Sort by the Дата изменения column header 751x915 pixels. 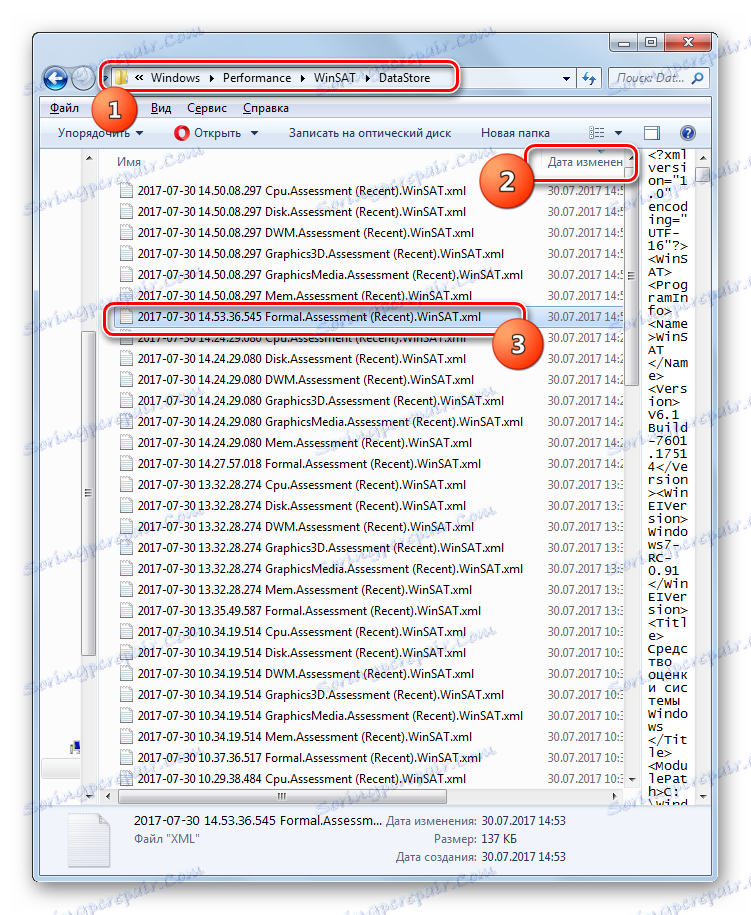pos(585,162)
